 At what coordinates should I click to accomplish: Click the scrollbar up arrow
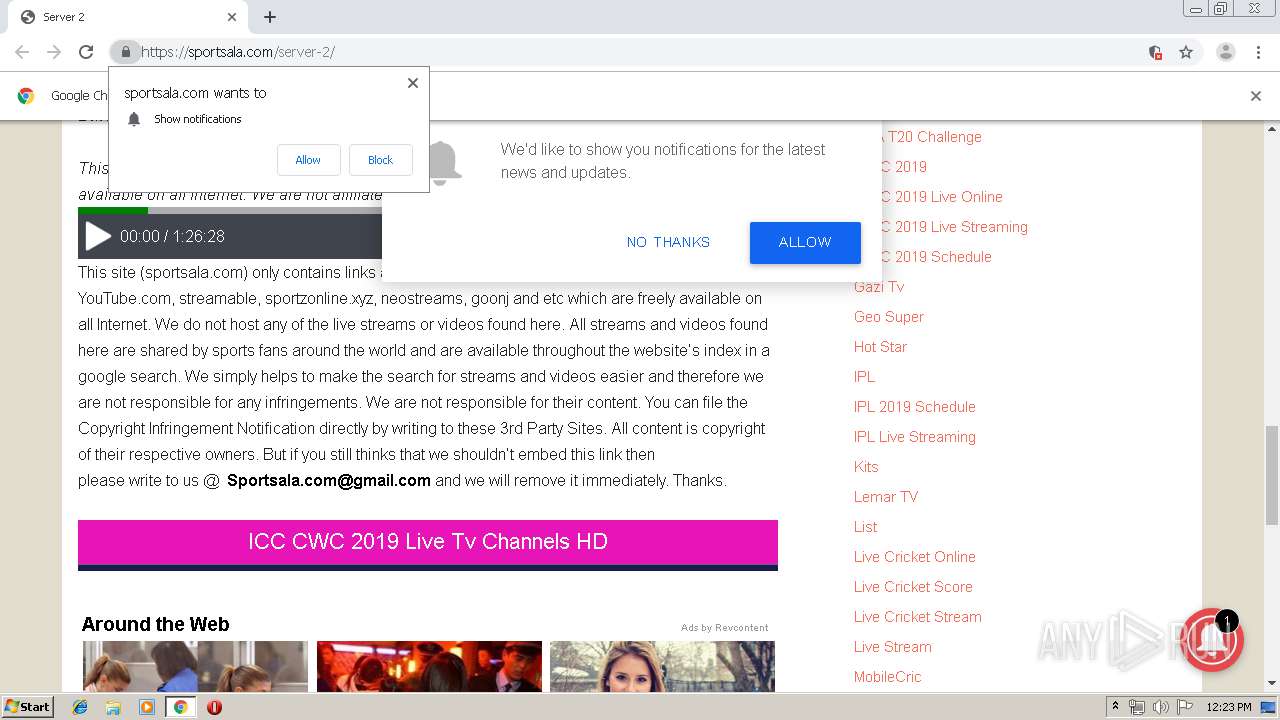tap(1272, 129)
